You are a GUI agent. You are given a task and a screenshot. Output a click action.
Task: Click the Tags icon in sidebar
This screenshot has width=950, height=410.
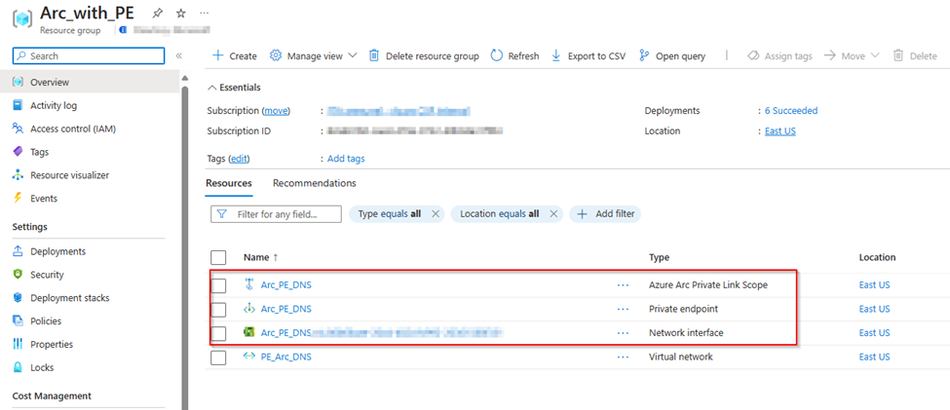coord(18,152)
